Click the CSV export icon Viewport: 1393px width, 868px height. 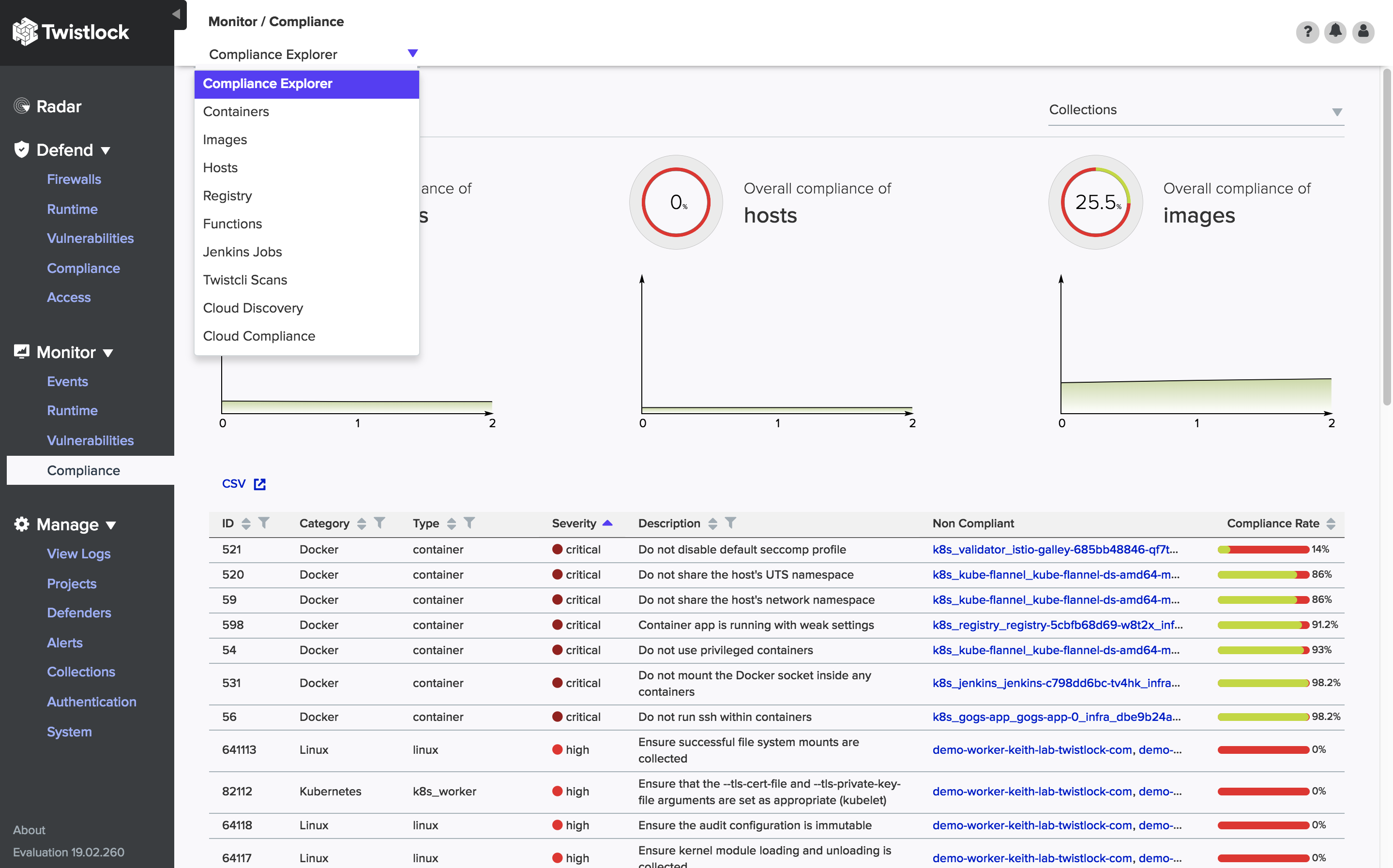click(259, 484)
